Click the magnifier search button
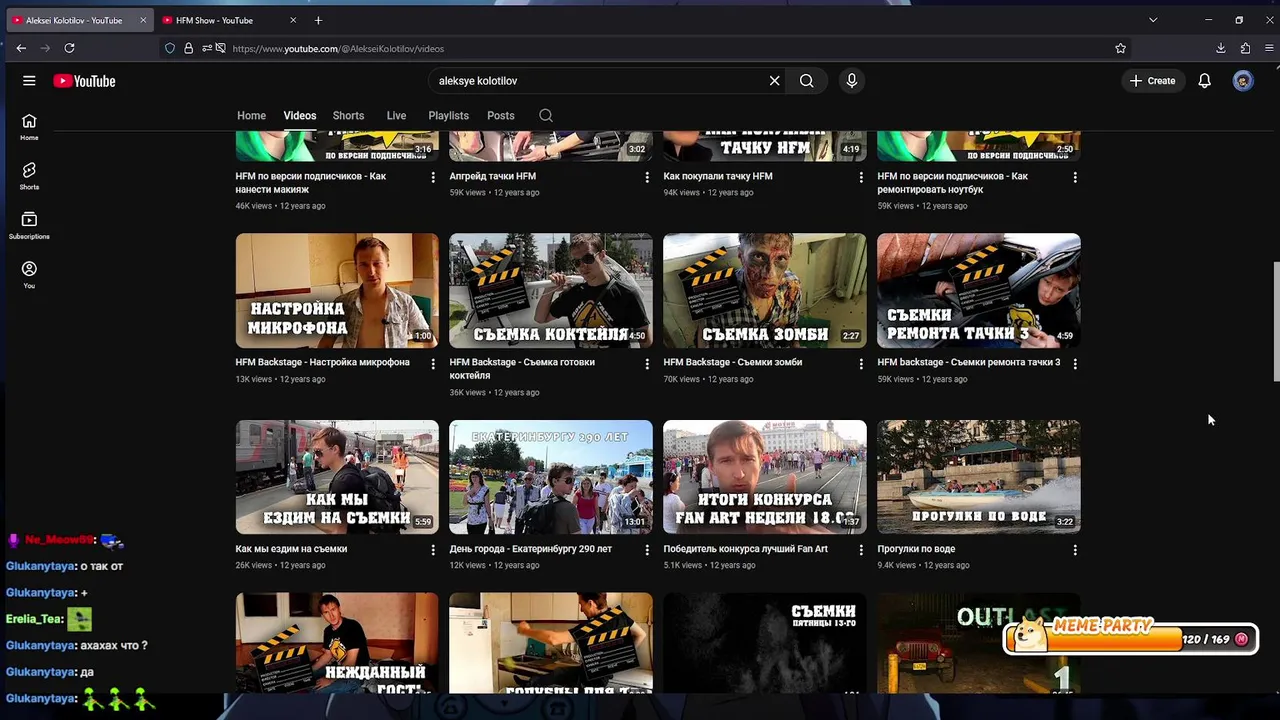1280x720 pixels. click(806, 81)
